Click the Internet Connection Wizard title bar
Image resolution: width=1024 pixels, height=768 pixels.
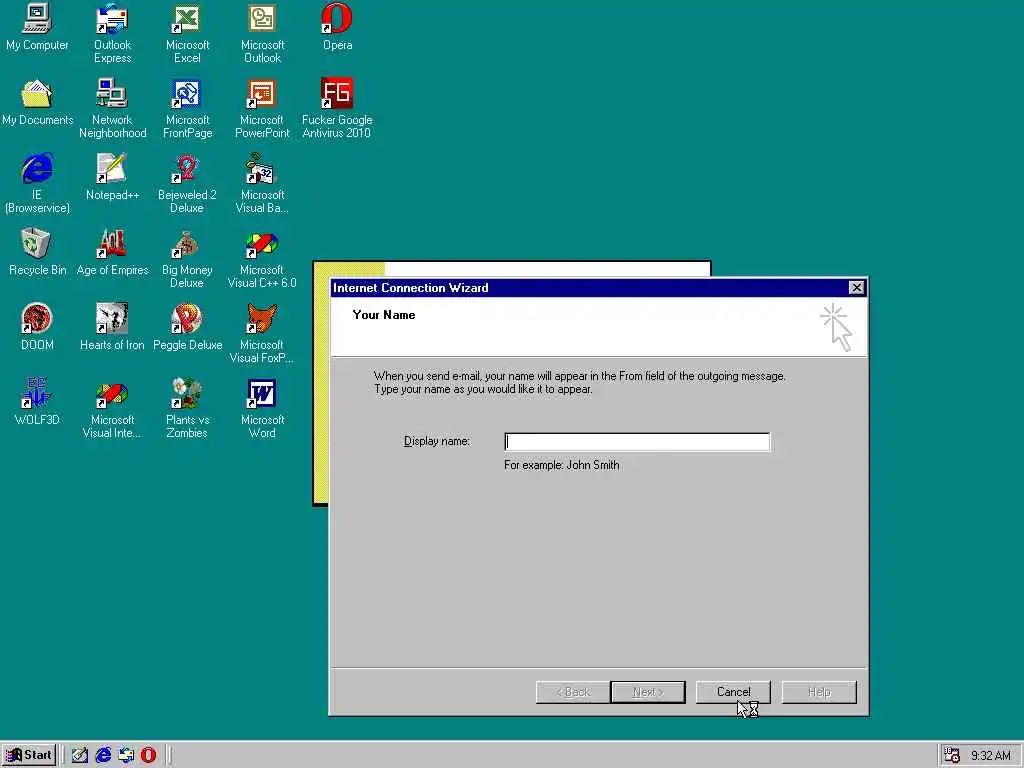(x=588, y=287)
